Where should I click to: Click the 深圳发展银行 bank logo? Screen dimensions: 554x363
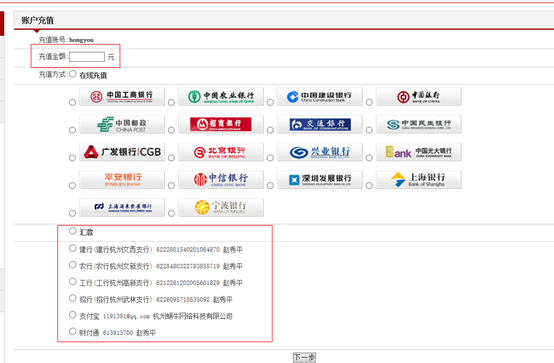pos(320,180)
